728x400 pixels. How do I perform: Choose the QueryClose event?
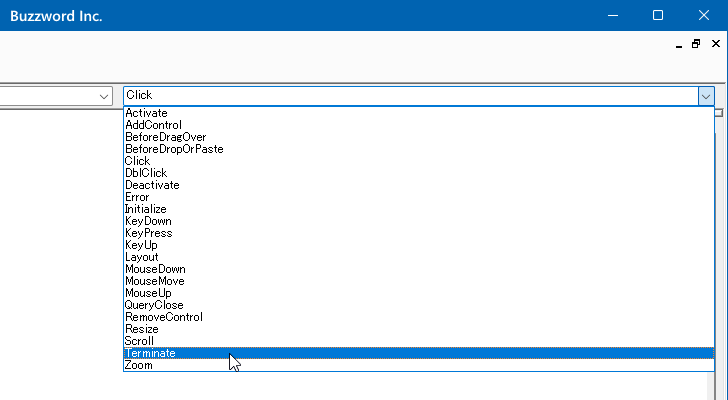click(419, 306)
